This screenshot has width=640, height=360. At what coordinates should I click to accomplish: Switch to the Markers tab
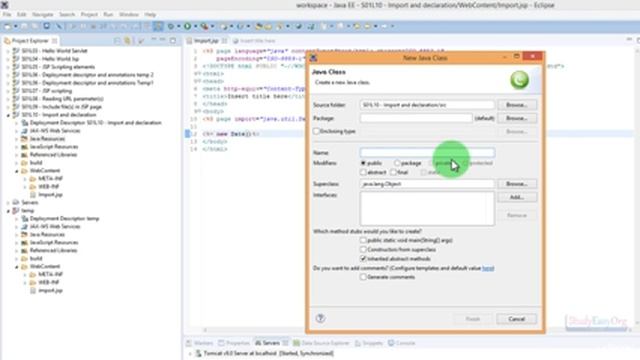(200, 343)
